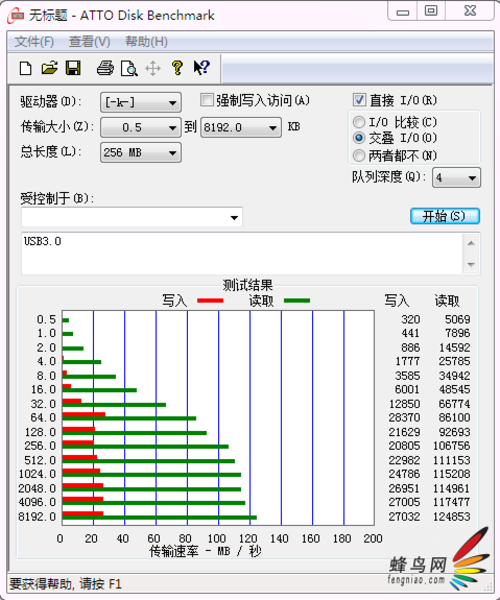Expand the 0.5 transfer size start dropdown
Screen dimensions: 500x600
coord(141,127)
